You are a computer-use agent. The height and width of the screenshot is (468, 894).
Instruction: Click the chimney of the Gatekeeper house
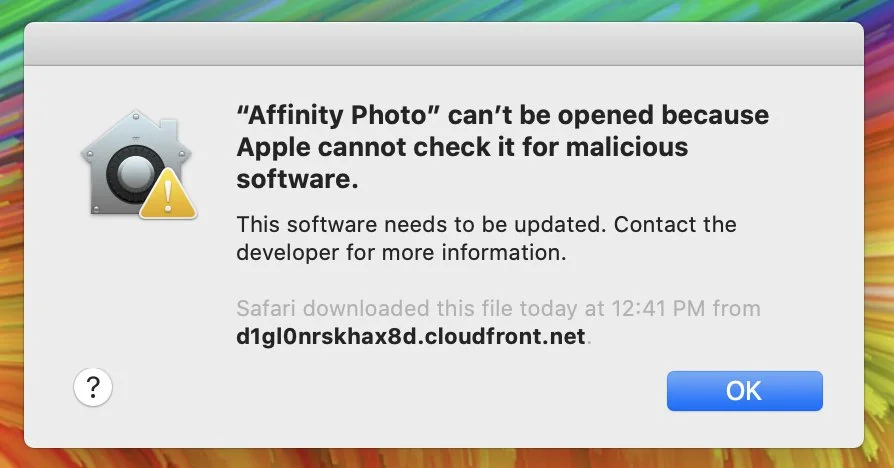(168, 129)
